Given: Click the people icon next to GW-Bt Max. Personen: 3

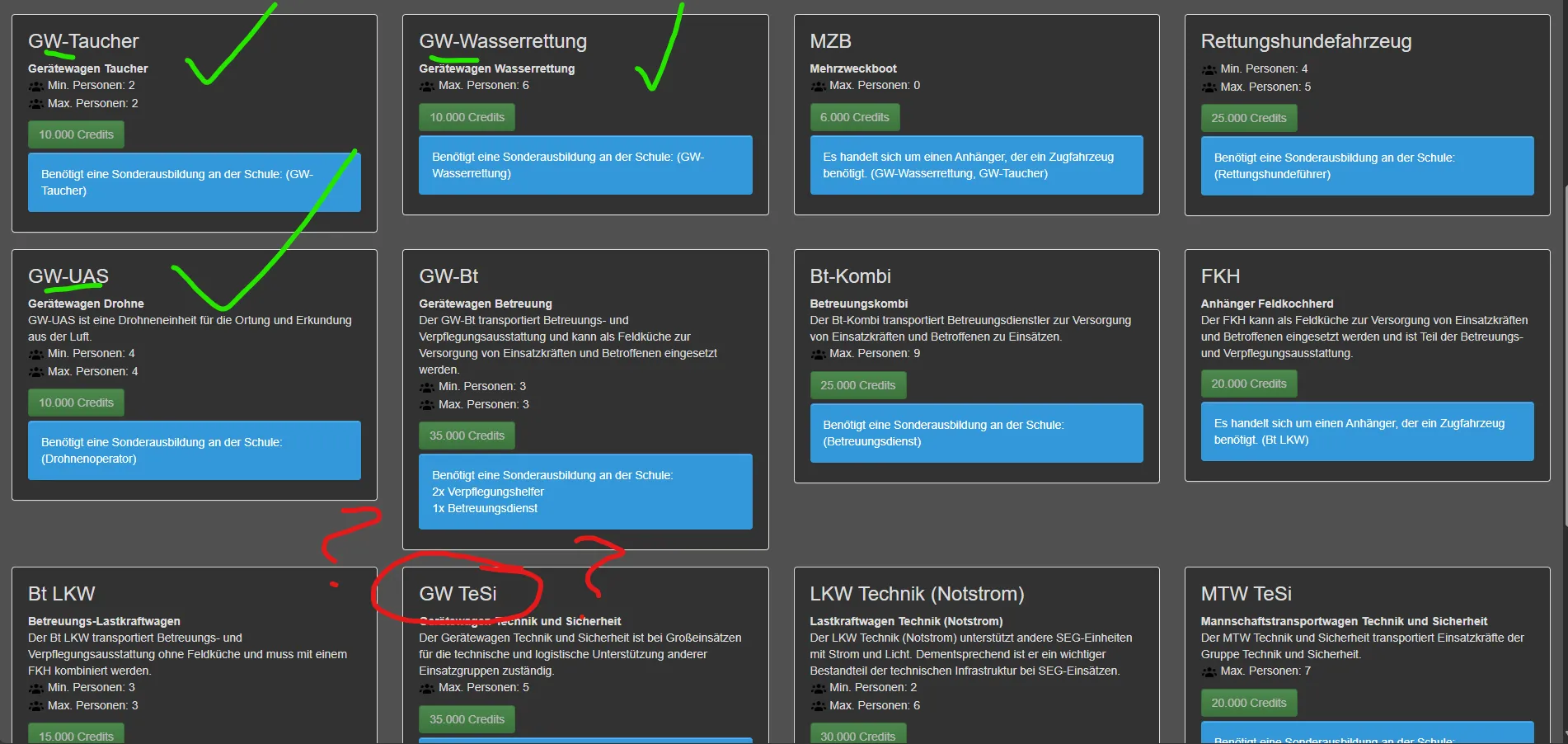Looking at the screenshot, I should [x=427, y=405].
